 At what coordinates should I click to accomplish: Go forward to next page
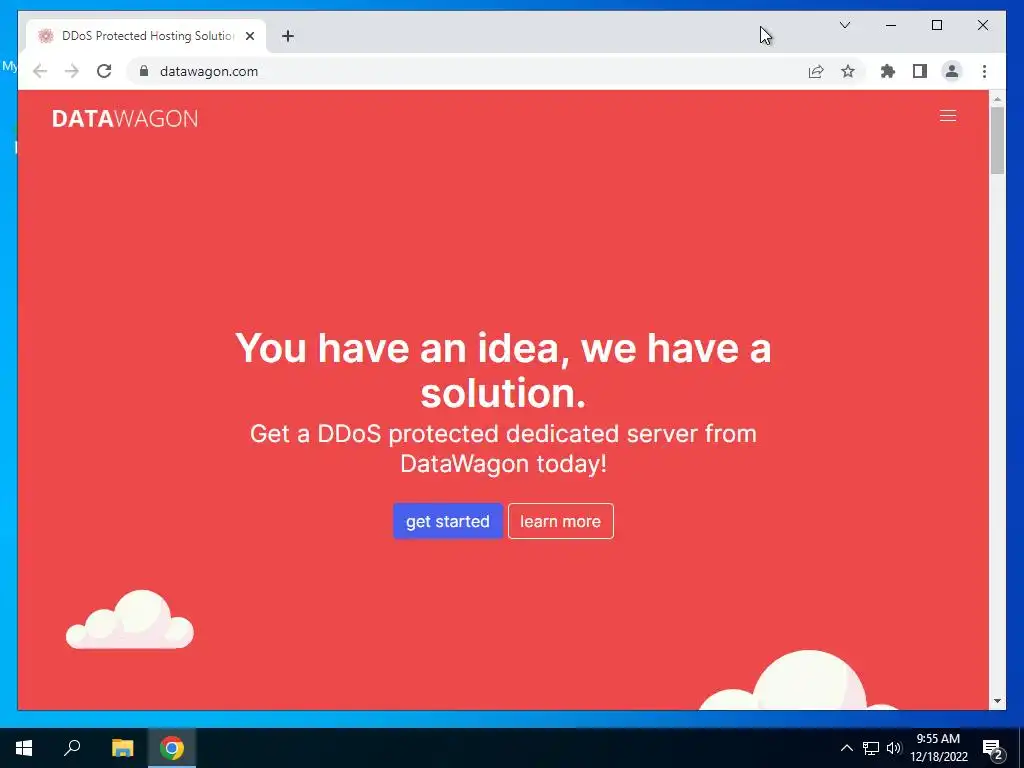72,71
